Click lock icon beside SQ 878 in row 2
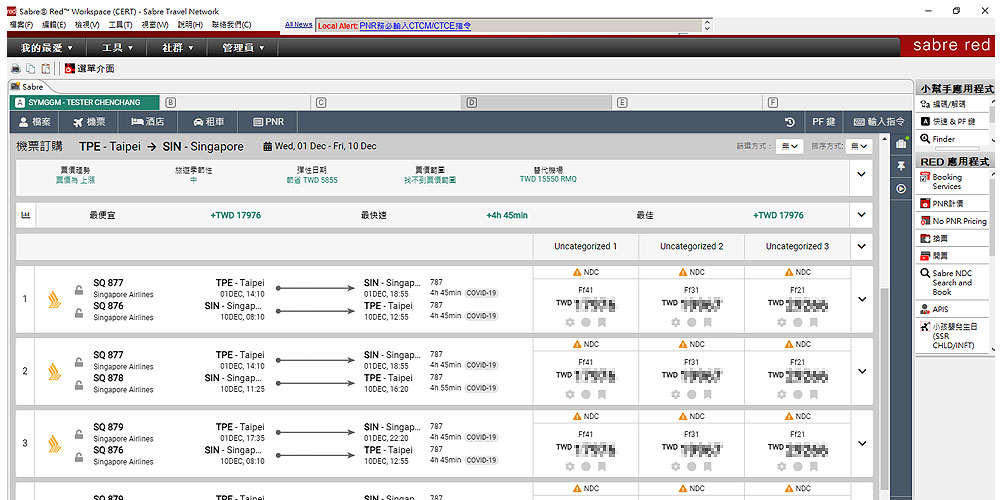The height and width of the screenshot is (500, 1000). [78, 385]
